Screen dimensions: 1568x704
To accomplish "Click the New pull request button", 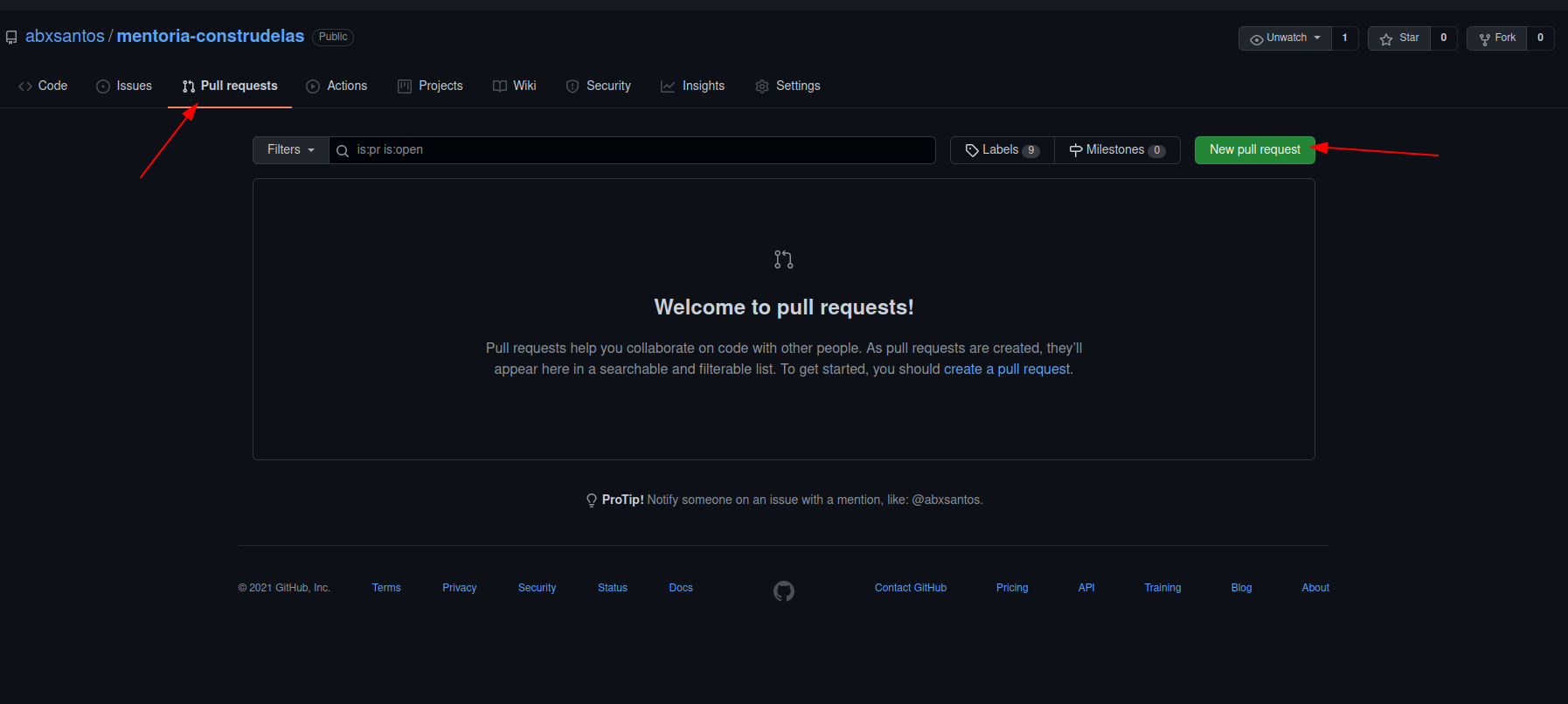I will point(1255,149).
